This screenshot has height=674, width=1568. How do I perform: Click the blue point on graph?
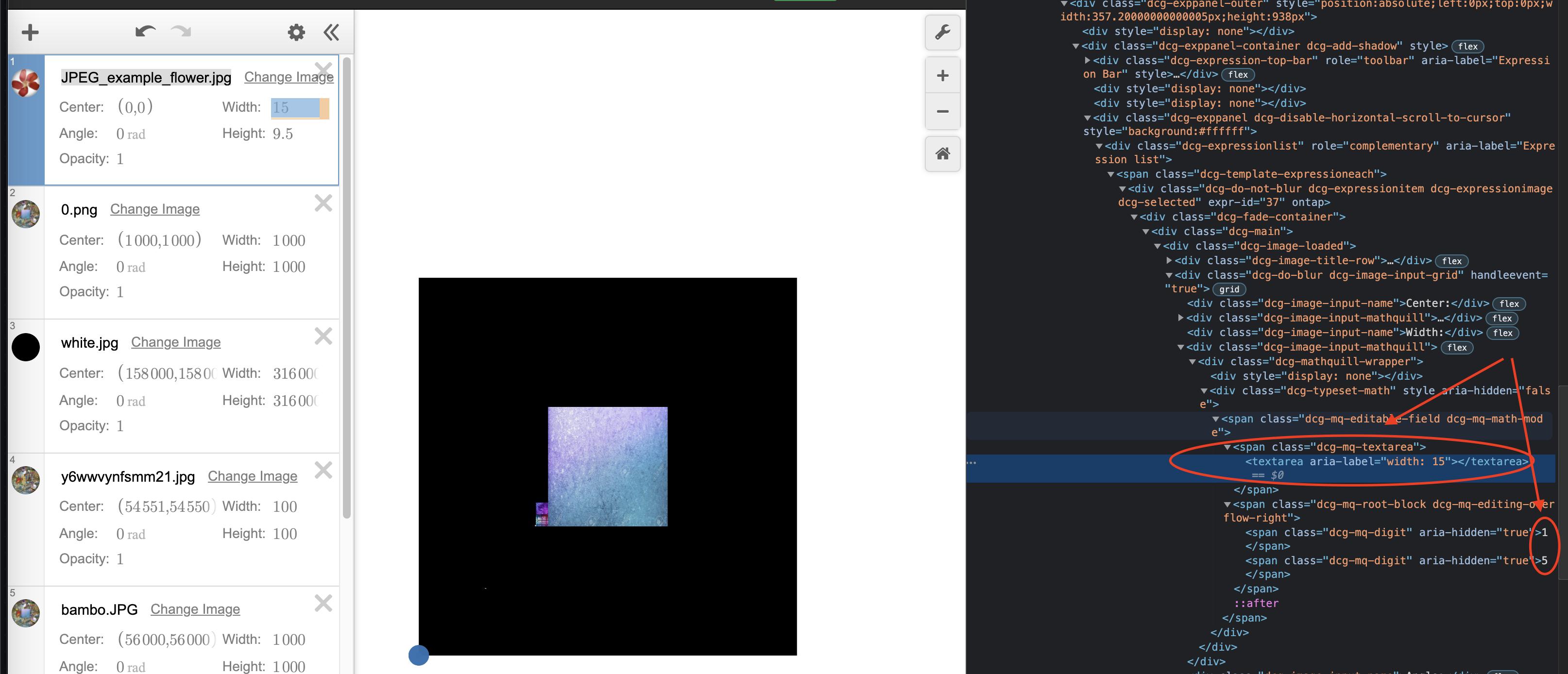click(x=419, y=655)
